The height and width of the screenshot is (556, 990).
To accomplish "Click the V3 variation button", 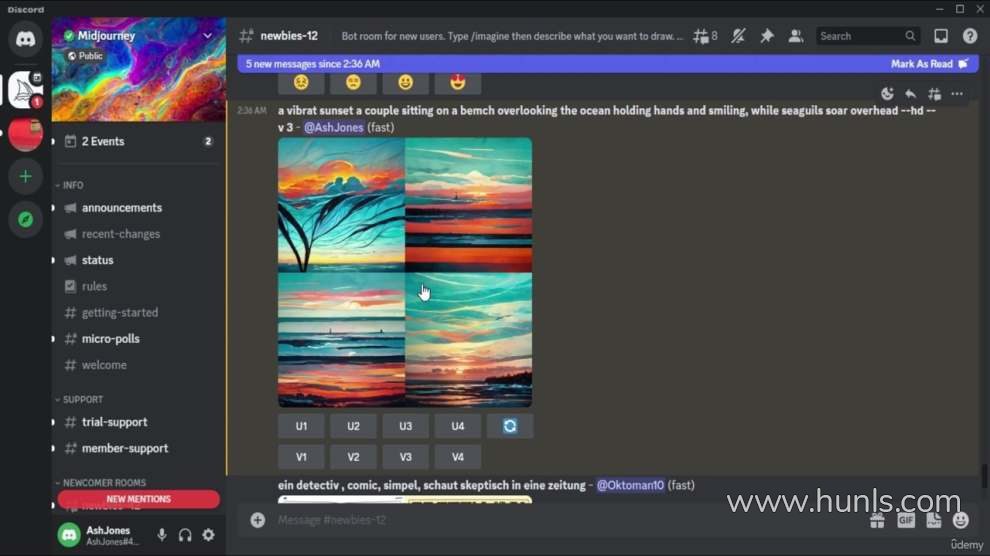I will pyautogui.click(x=405, y=457).
